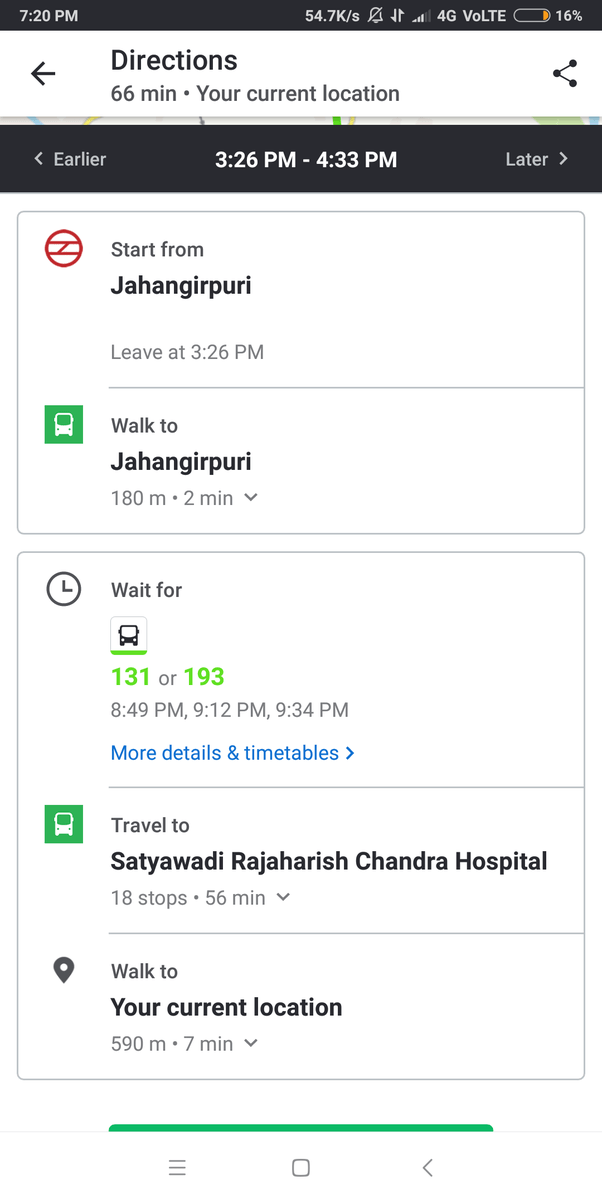Open the share options icon
This screenshot has width=602, height=1204.
tap(565, 73)
